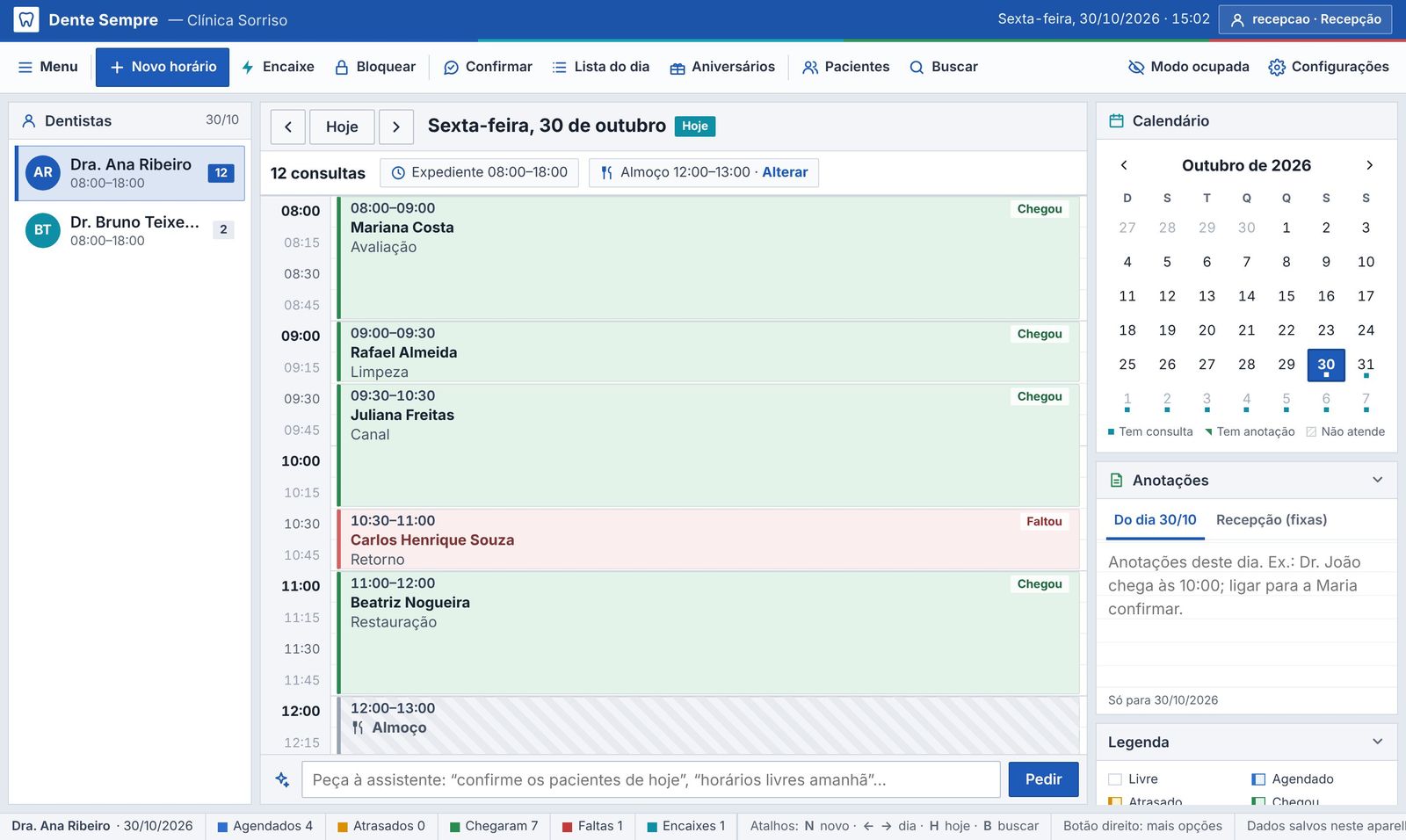Click Faltas 1 in status bar
This screenshot has height=840, width=1406.
click(593, 826)
